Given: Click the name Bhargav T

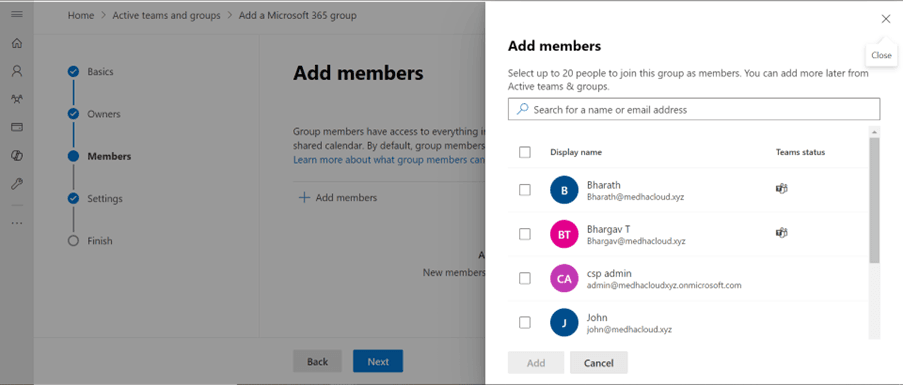Looking at the screenshot, I should tap(608, 229).
